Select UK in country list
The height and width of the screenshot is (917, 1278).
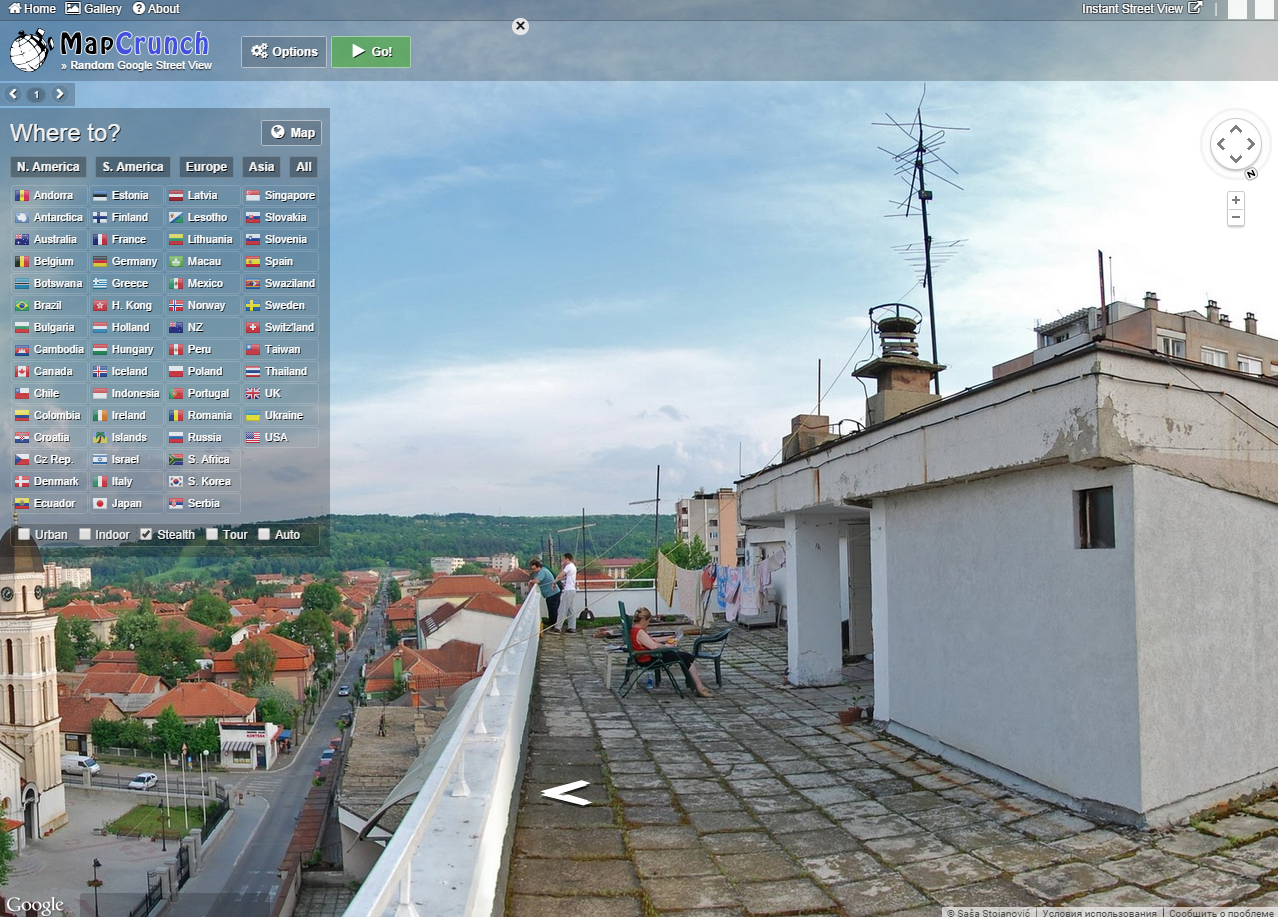coord(280,394)
